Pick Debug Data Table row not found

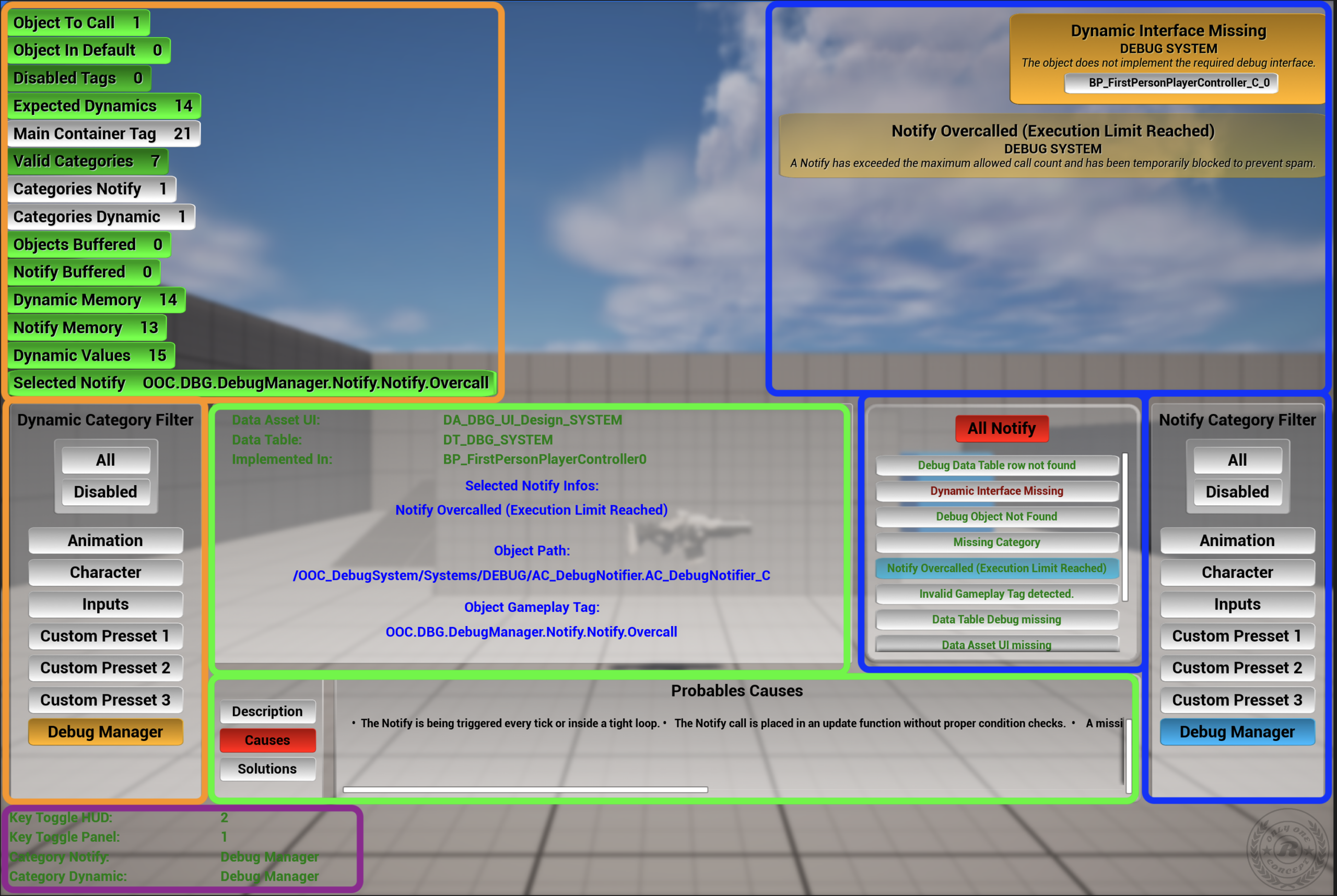pyautogui.click(x=997, y=465)
